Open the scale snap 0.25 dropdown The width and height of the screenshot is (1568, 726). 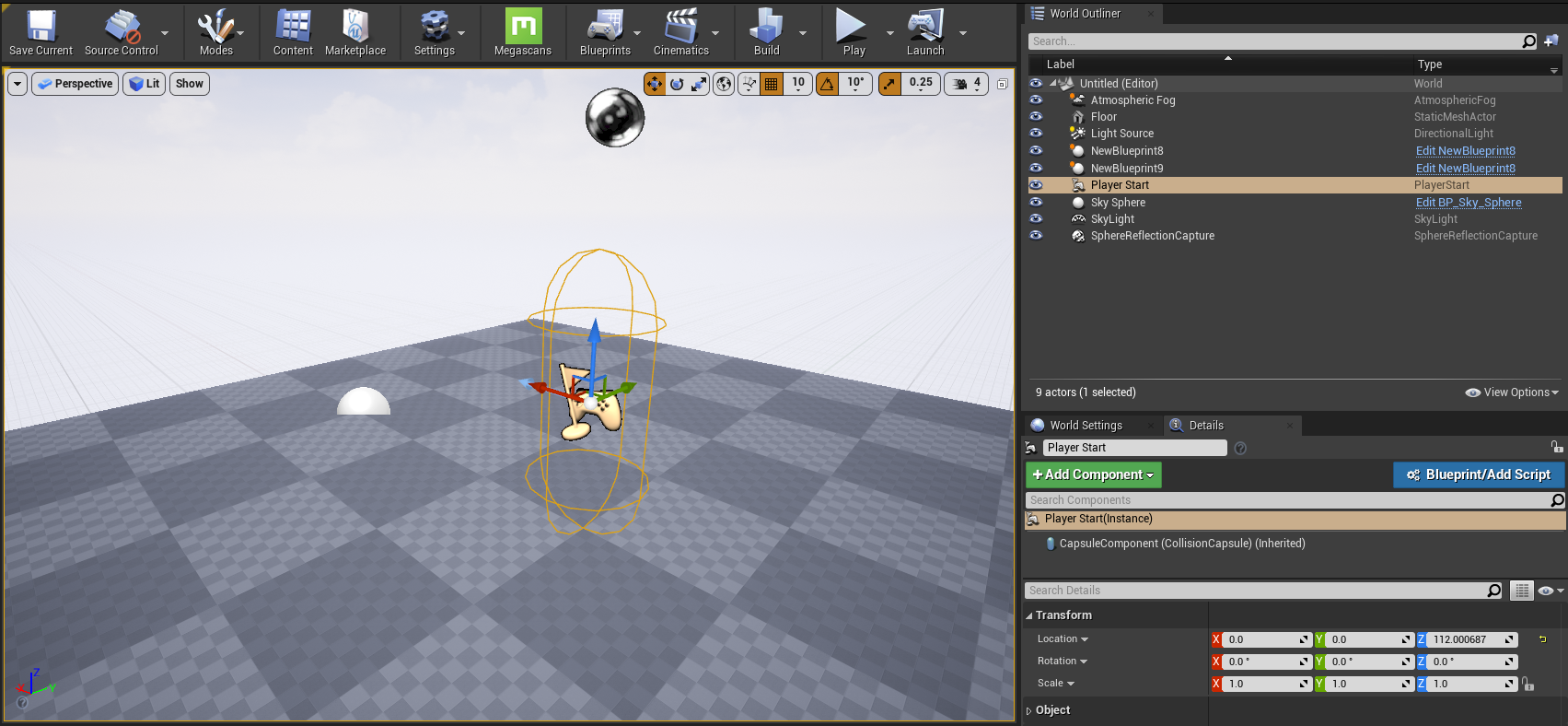pyautogui.click(x=921, y=84)
